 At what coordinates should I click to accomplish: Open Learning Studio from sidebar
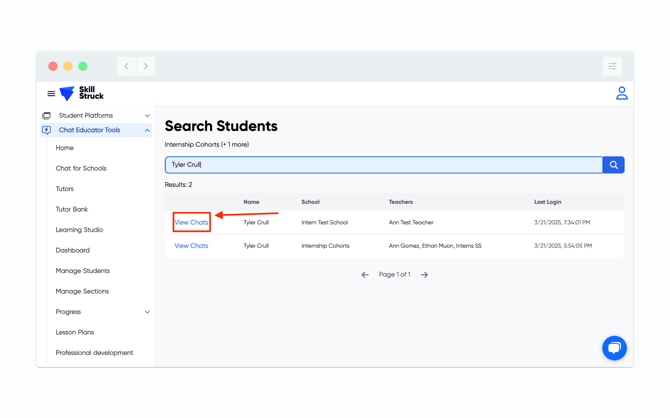(x=79, y=230)
